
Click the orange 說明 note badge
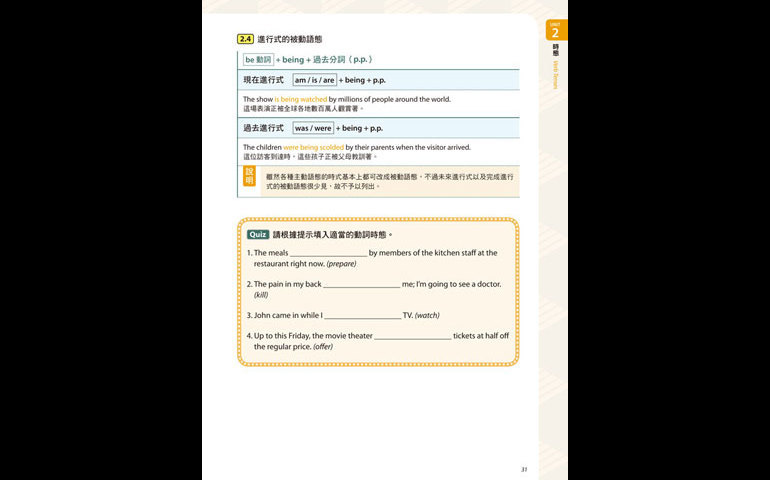(250, 177)
